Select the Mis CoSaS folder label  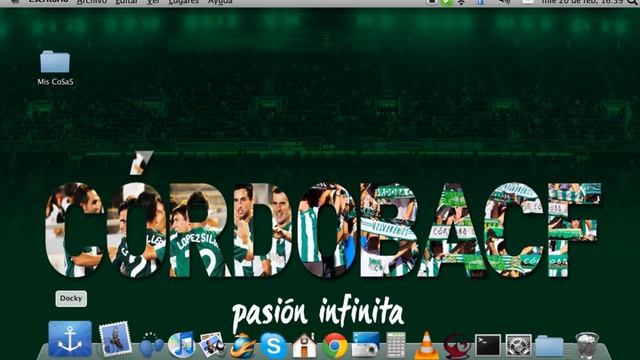pos(56,82)
